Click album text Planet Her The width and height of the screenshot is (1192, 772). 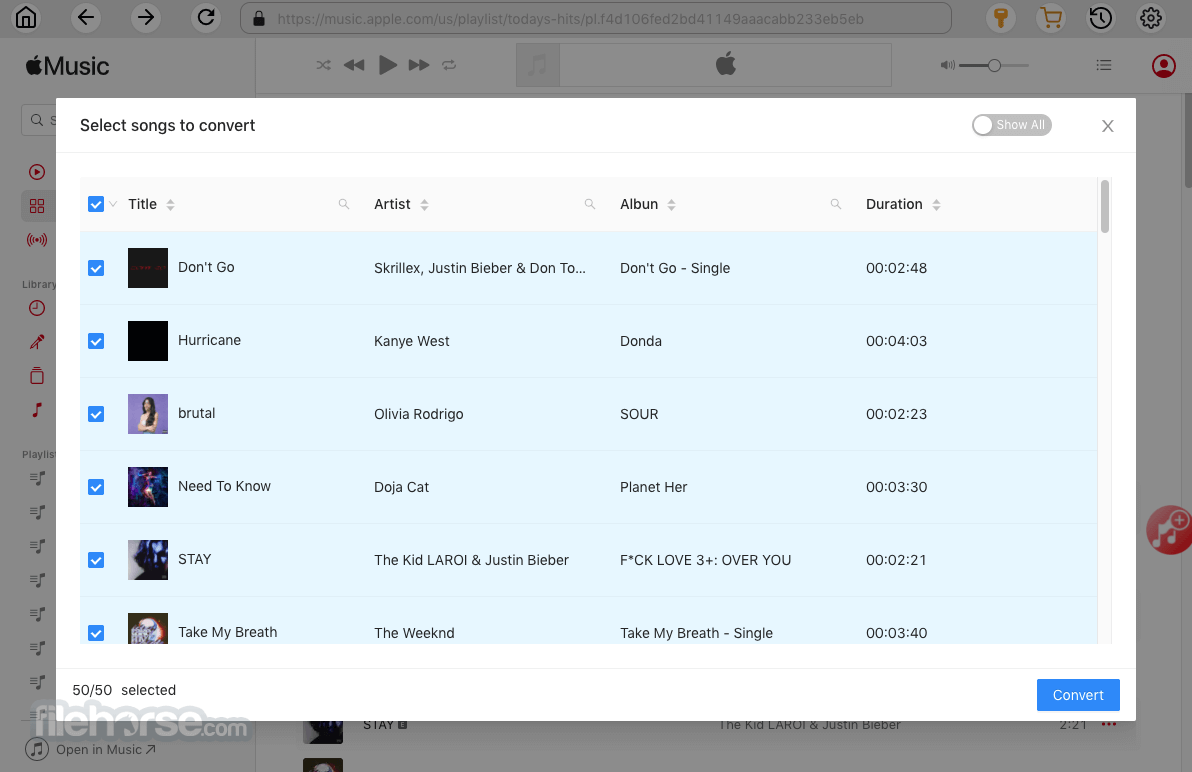(x=653, y=487)
